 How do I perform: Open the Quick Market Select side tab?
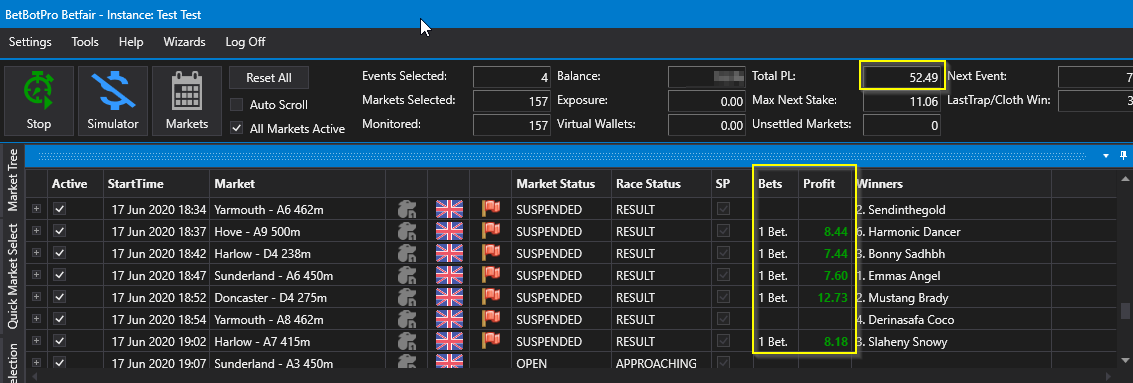pyautogui.click(x=12, y=275)
